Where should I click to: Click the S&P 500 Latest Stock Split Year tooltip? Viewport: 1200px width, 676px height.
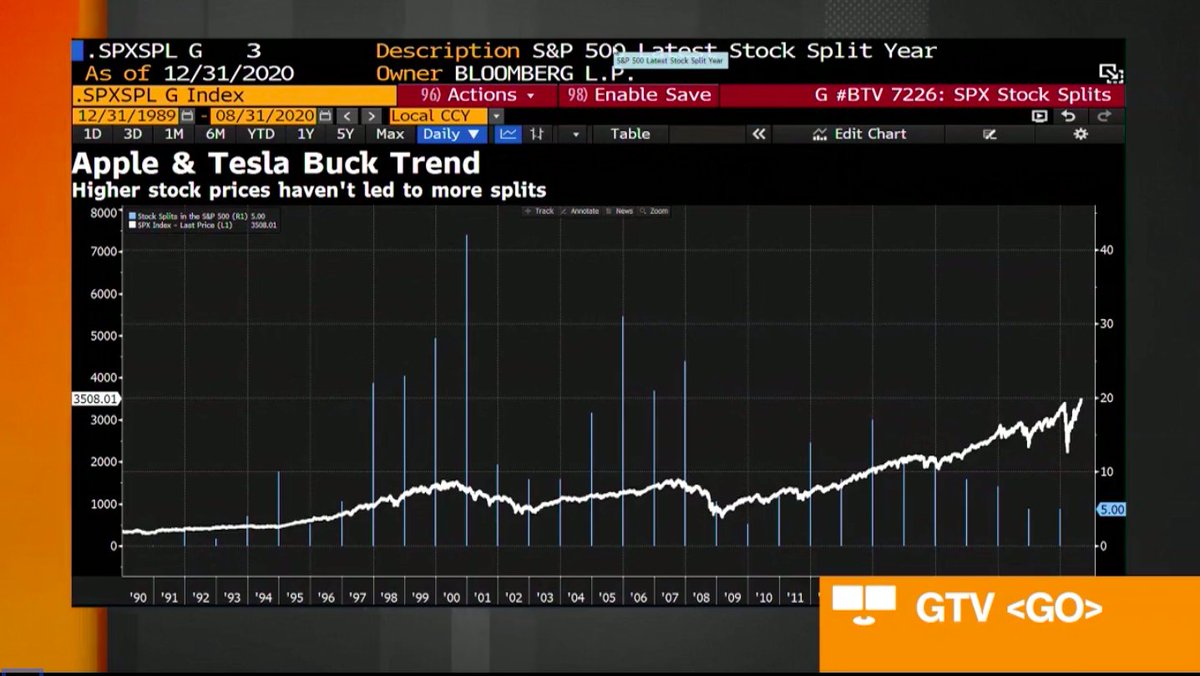(669, 61)
